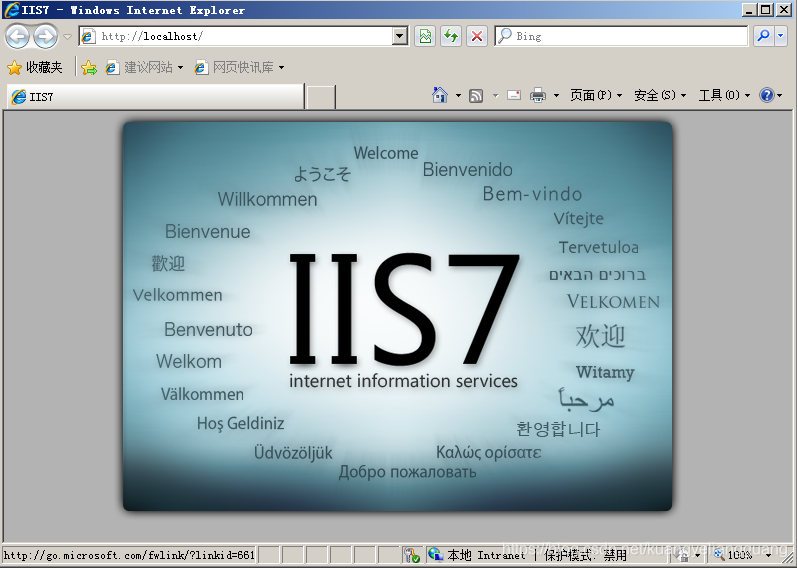
Task: Open the recent pages dropdown arrow
Action: tap(67, 37)
